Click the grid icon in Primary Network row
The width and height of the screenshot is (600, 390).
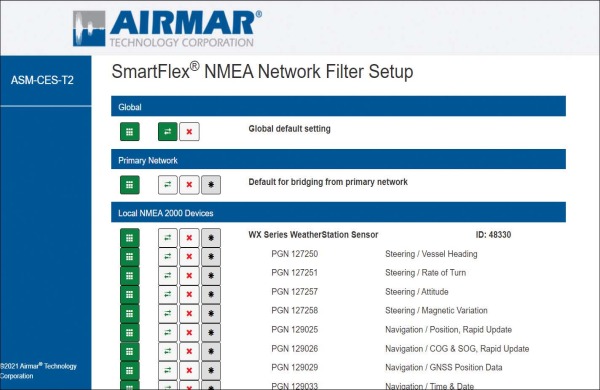(x=130, y=185)
